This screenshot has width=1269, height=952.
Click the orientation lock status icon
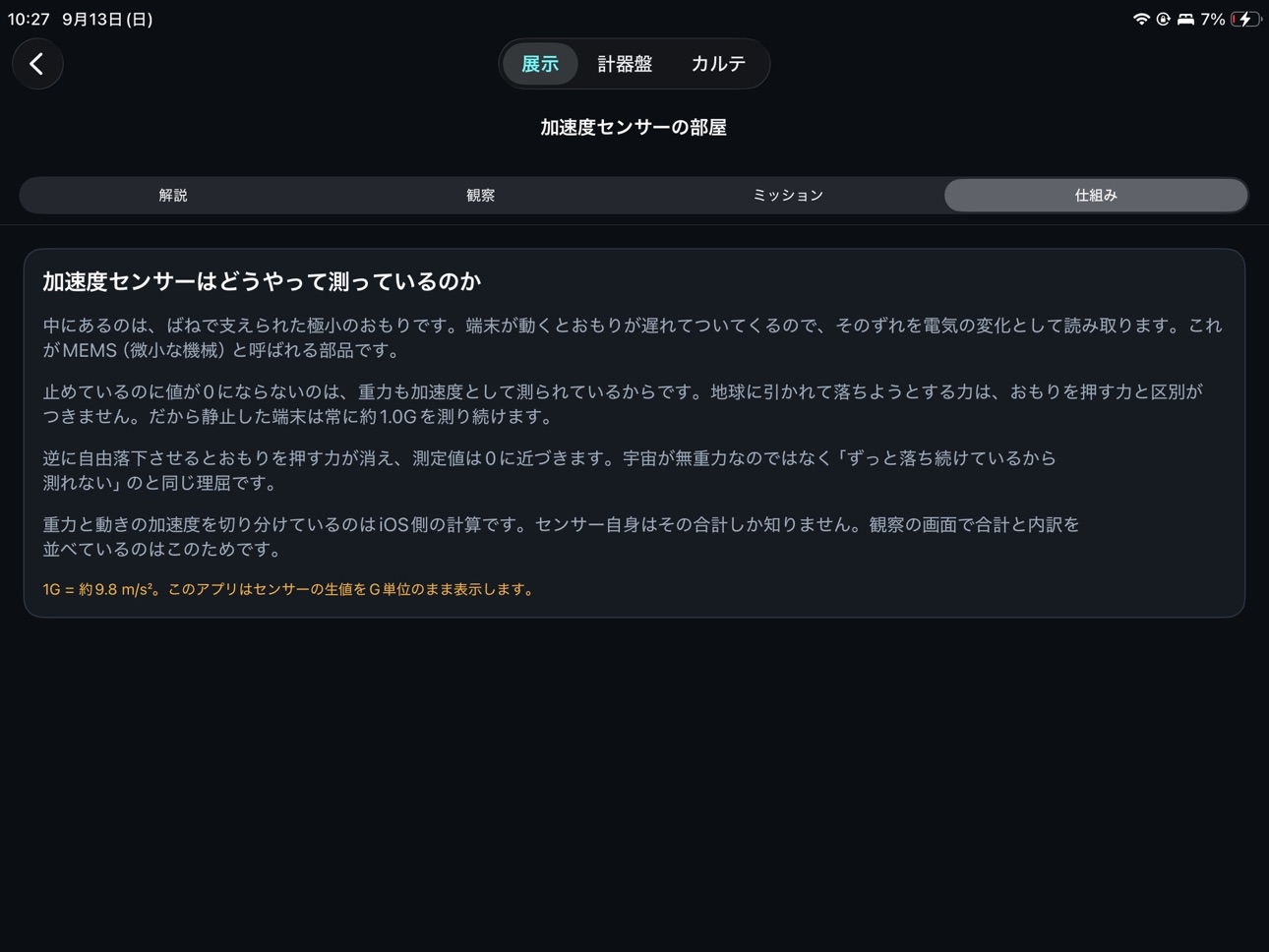1163,19
